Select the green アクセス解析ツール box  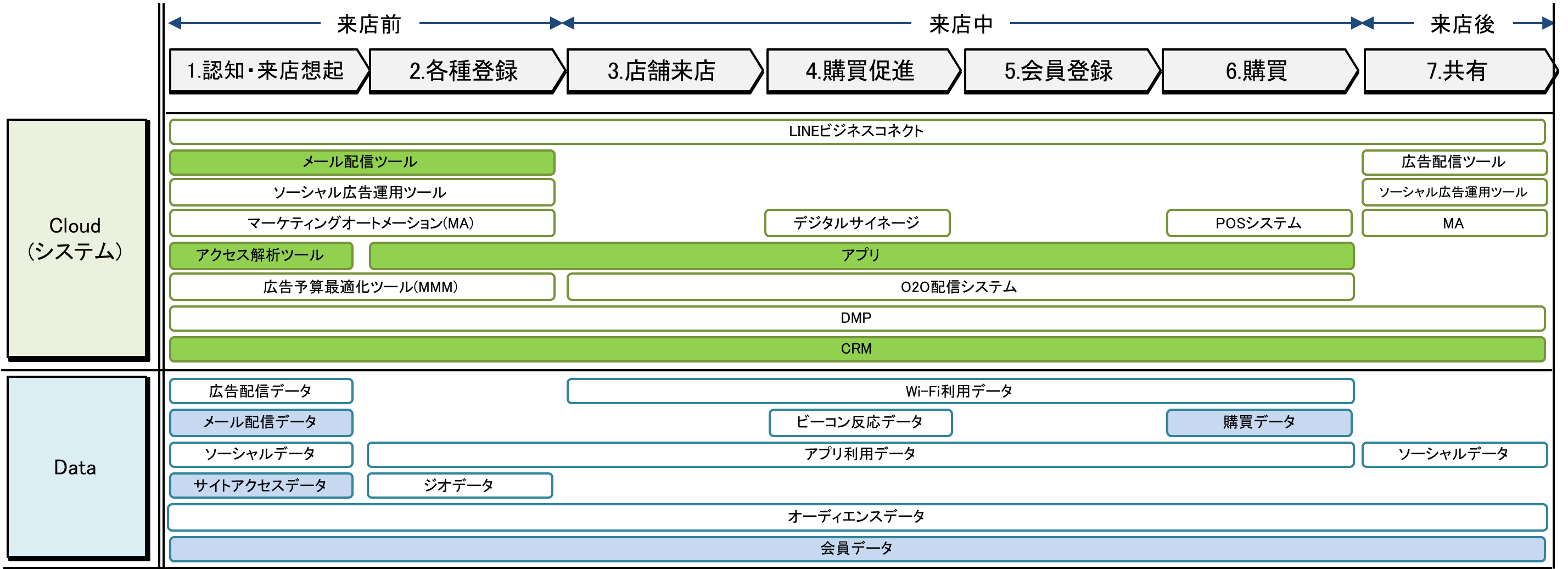click(261, 255)
